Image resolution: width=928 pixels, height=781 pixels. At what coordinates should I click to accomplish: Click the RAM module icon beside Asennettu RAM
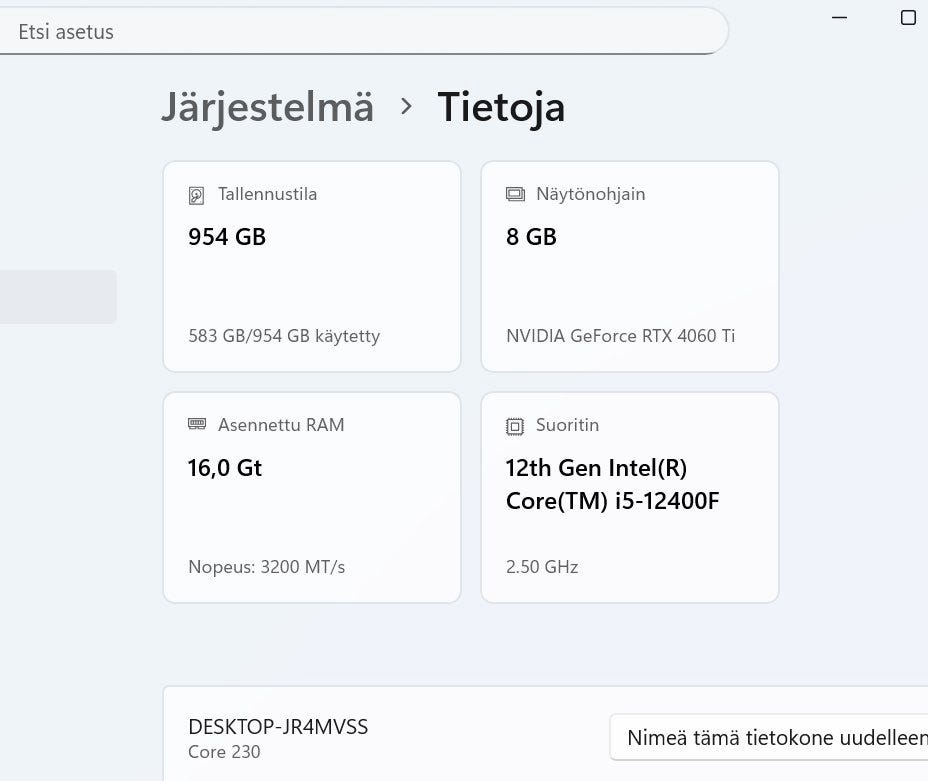click(x=197, y=425)
